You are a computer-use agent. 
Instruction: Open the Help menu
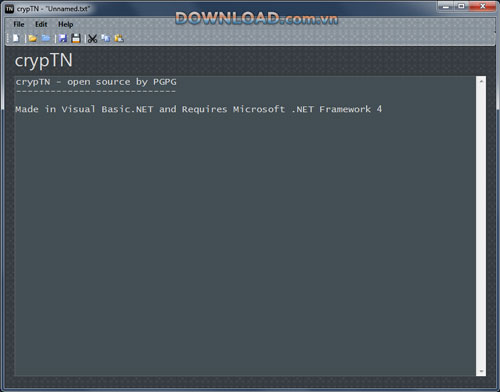(x=66, y=24)
